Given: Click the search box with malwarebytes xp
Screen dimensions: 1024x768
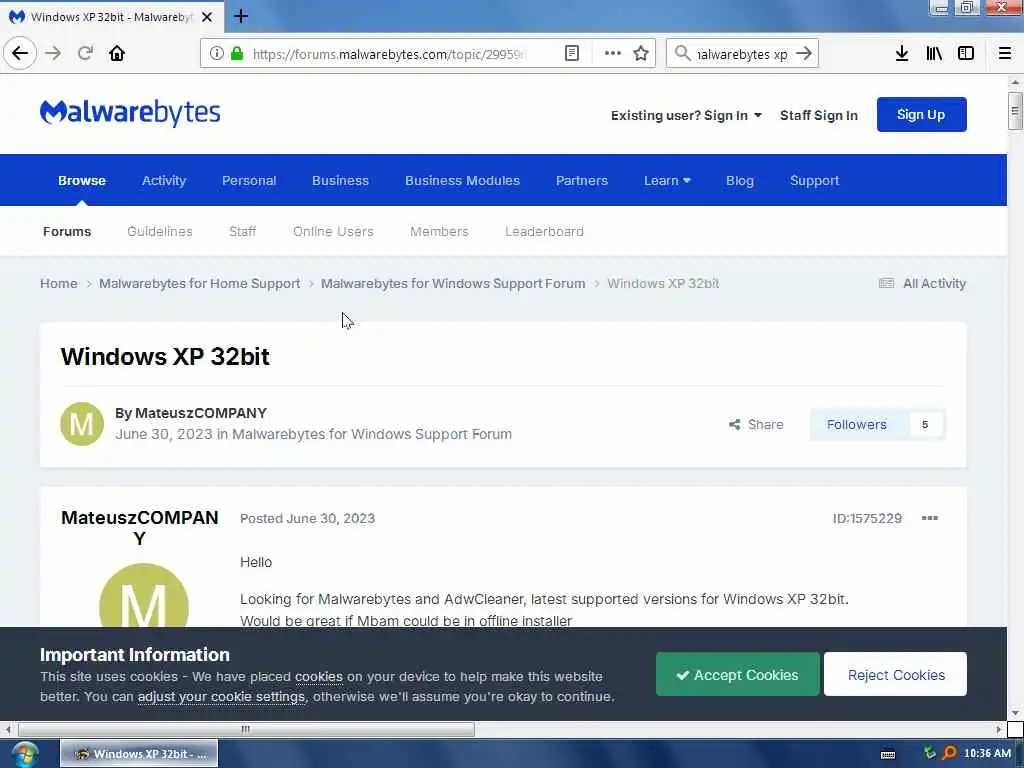Looking at the screenshot, I should pos(742,54).
